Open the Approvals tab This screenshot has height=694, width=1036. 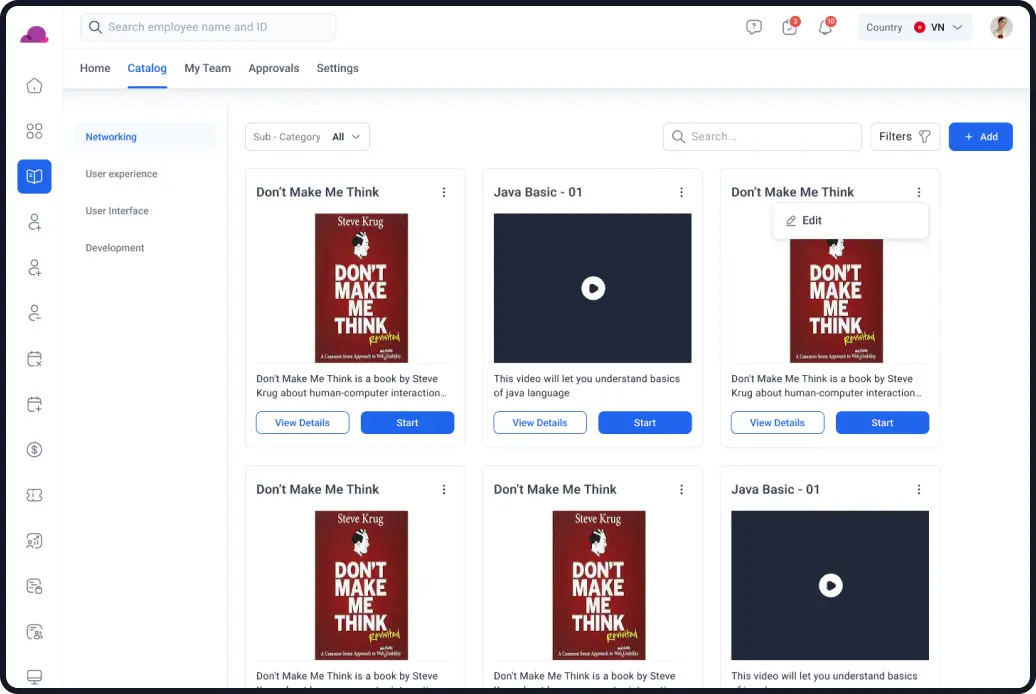pyautogui.click(x=274, y=68)
